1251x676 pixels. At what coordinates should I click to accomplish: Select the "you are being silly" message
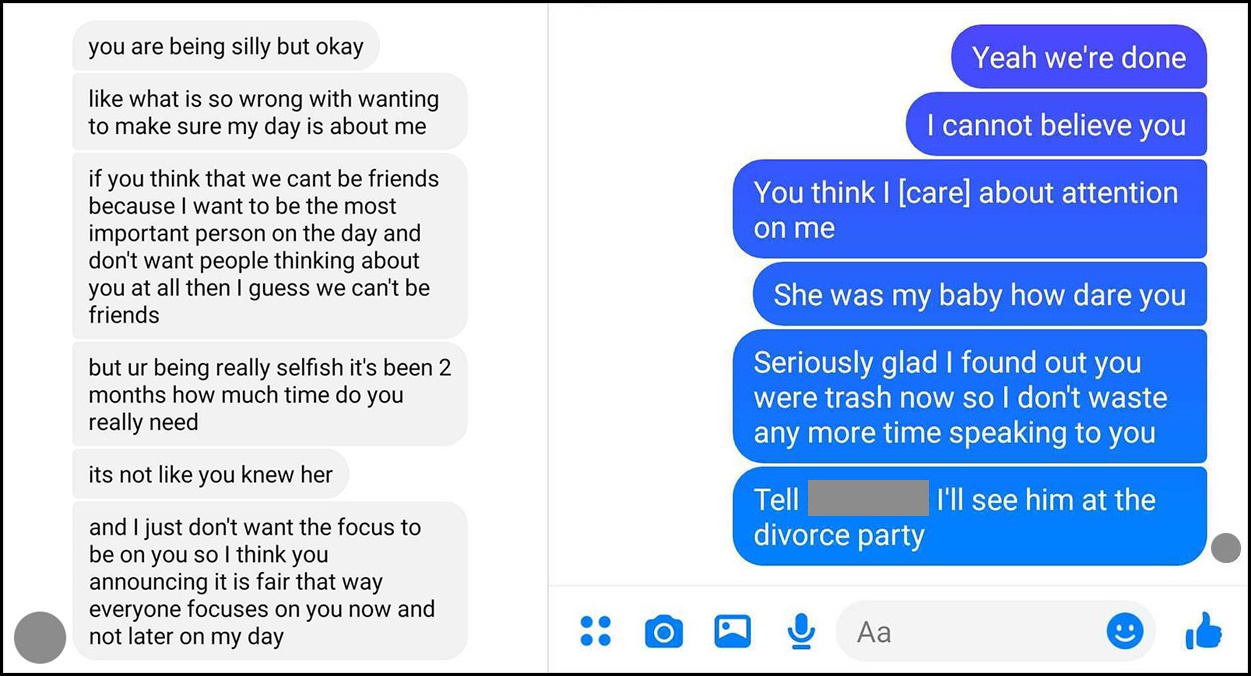[226, 46]
